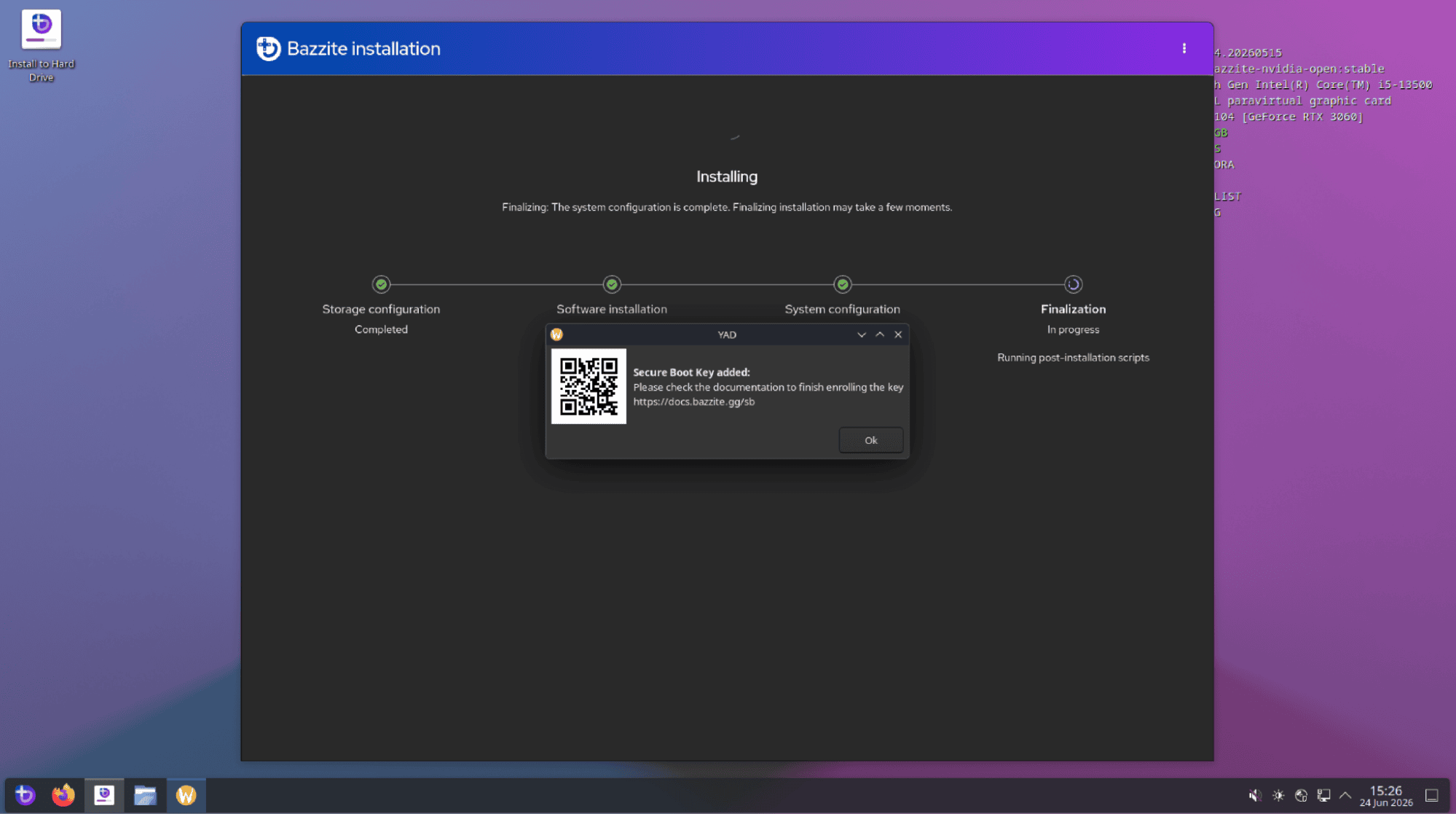The height and width of the screenshot is (814, 1456).
Task: Confirm the Secure Boot dialog with Ok
Action: click(x=871, y=440)
